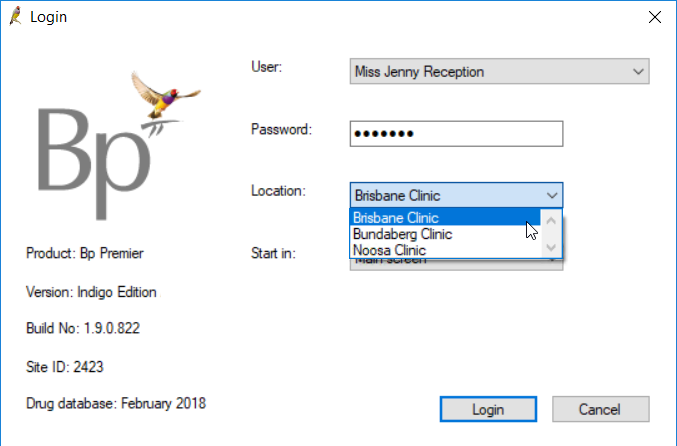Open the User dropdown list
Viewport: 677px width, 446px height.
pos(638,72)
